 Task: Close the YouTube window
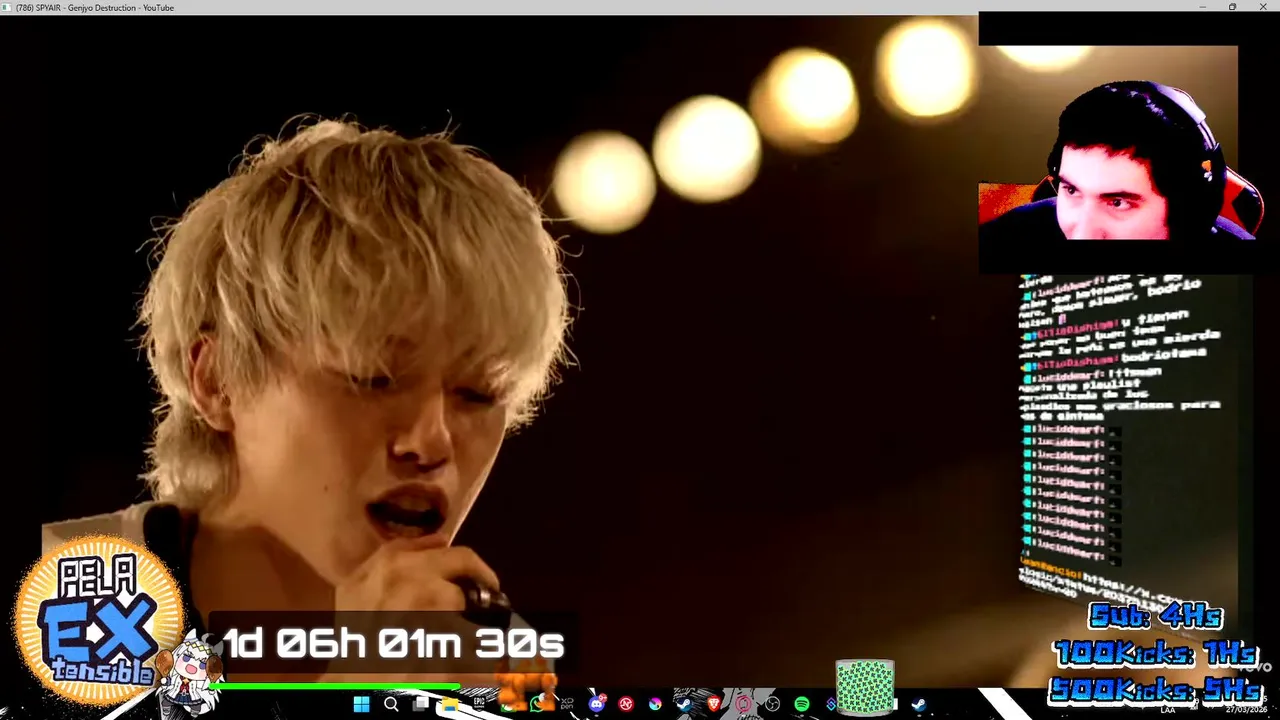coord(1263,7)
